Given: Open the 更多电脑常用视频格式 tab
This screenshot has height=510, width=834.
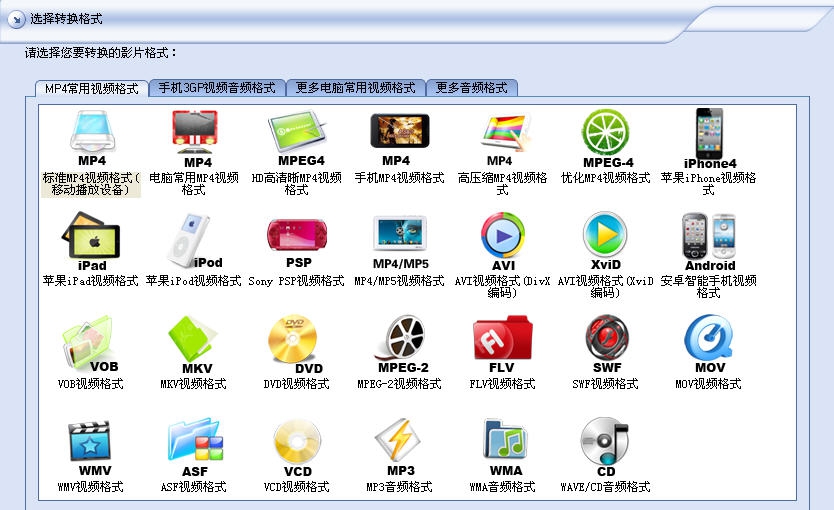Looking at the screenshot, I should (x=355, y=88).
